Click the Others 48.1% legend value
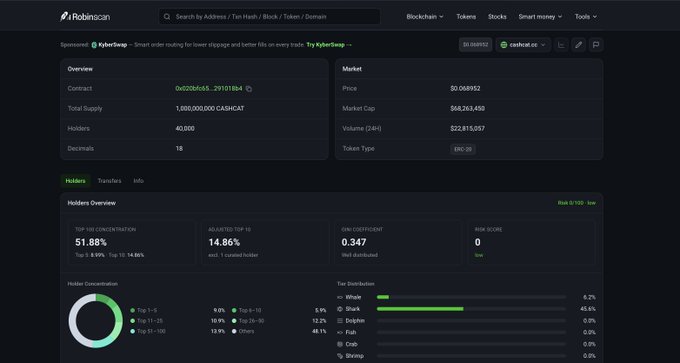Image resolution: width=680 pixels, height=363 pixels. [319, 331]
